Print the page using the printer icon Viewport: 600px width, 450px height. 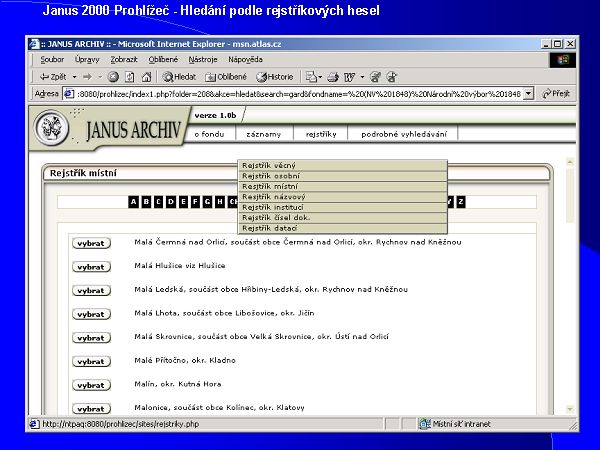pos(333,77)
